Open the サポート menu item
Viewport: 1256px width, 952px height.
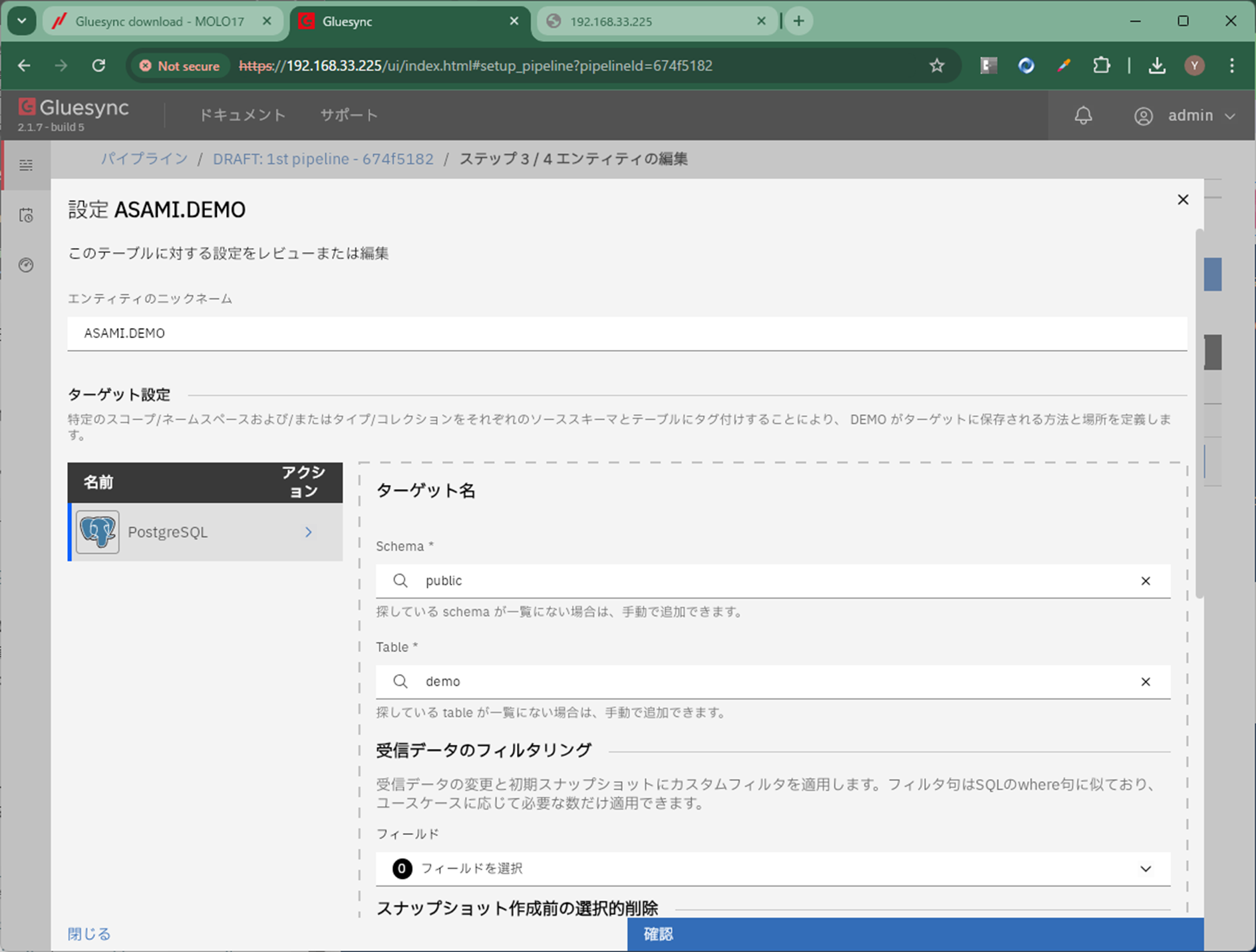click(349, 115)
